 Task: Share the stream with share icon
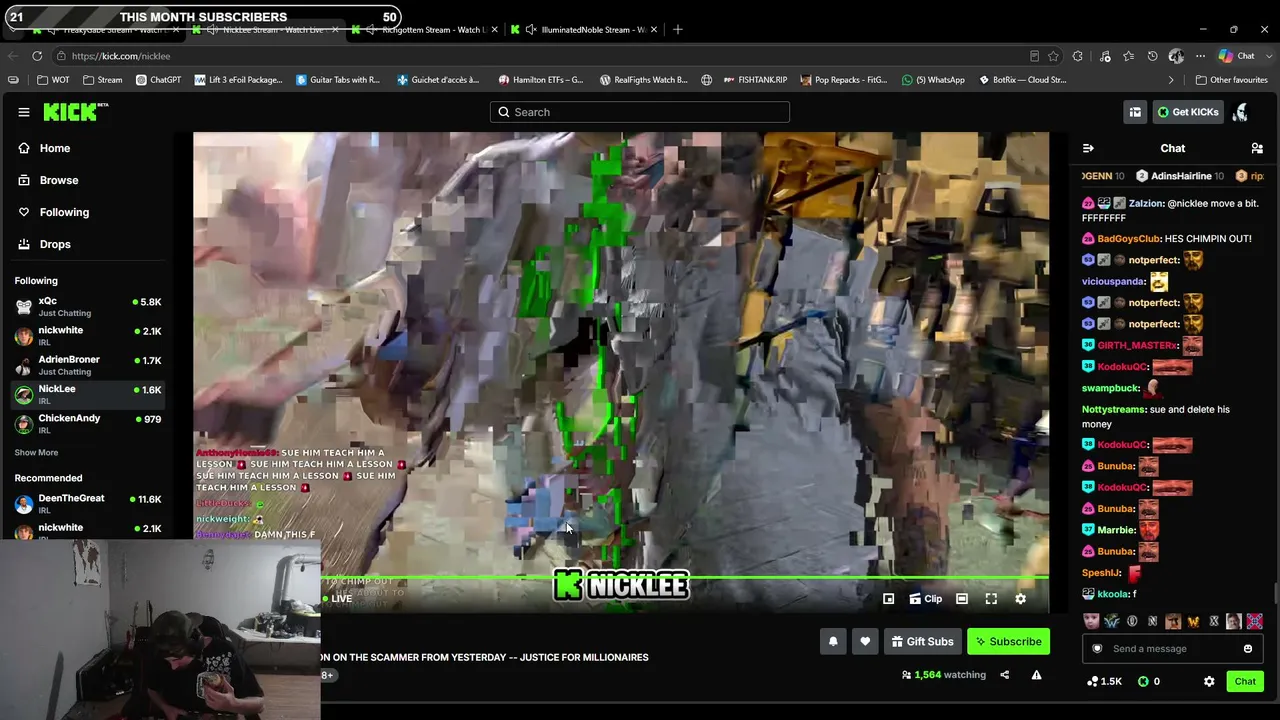pyautogui.click(x=1005, y=675)
